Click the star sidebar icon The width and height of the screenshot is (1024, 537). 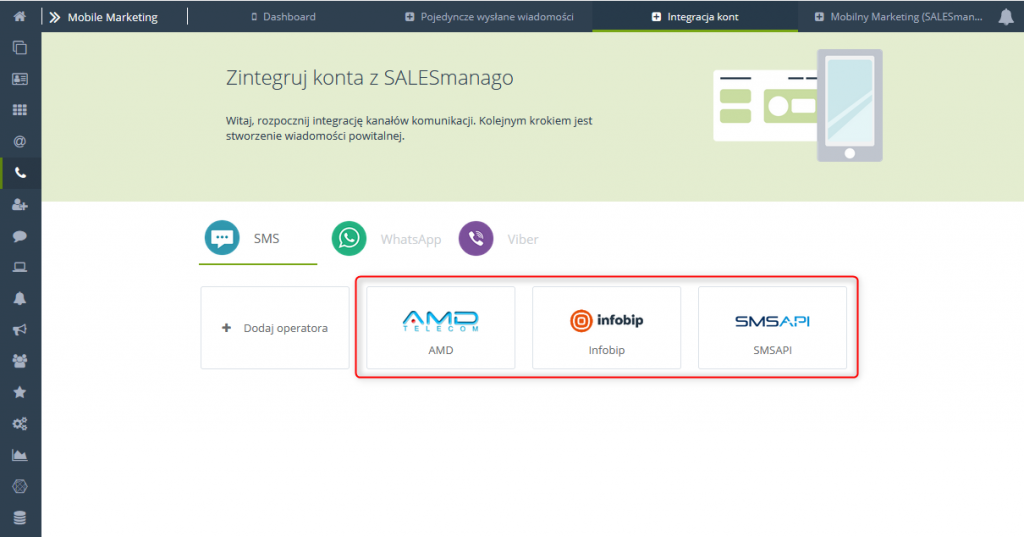(20, 392)
